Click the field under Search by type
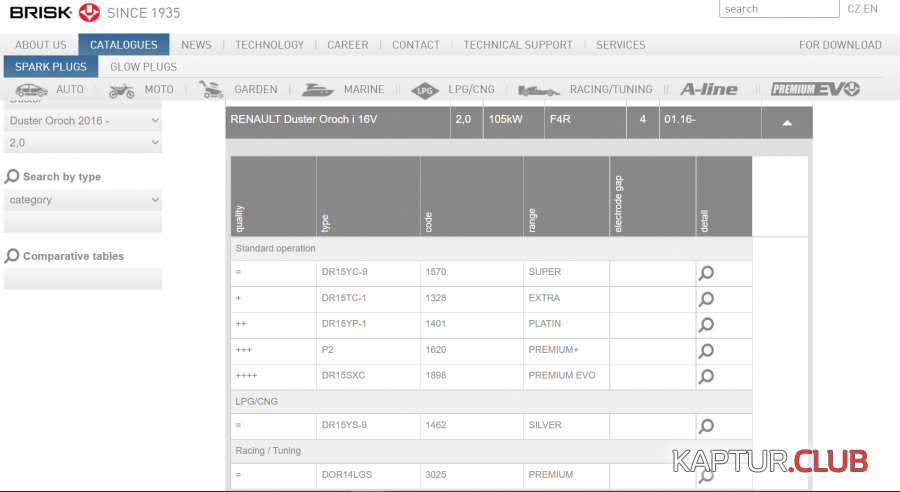 pyautogui.click(x=83, y=222)
